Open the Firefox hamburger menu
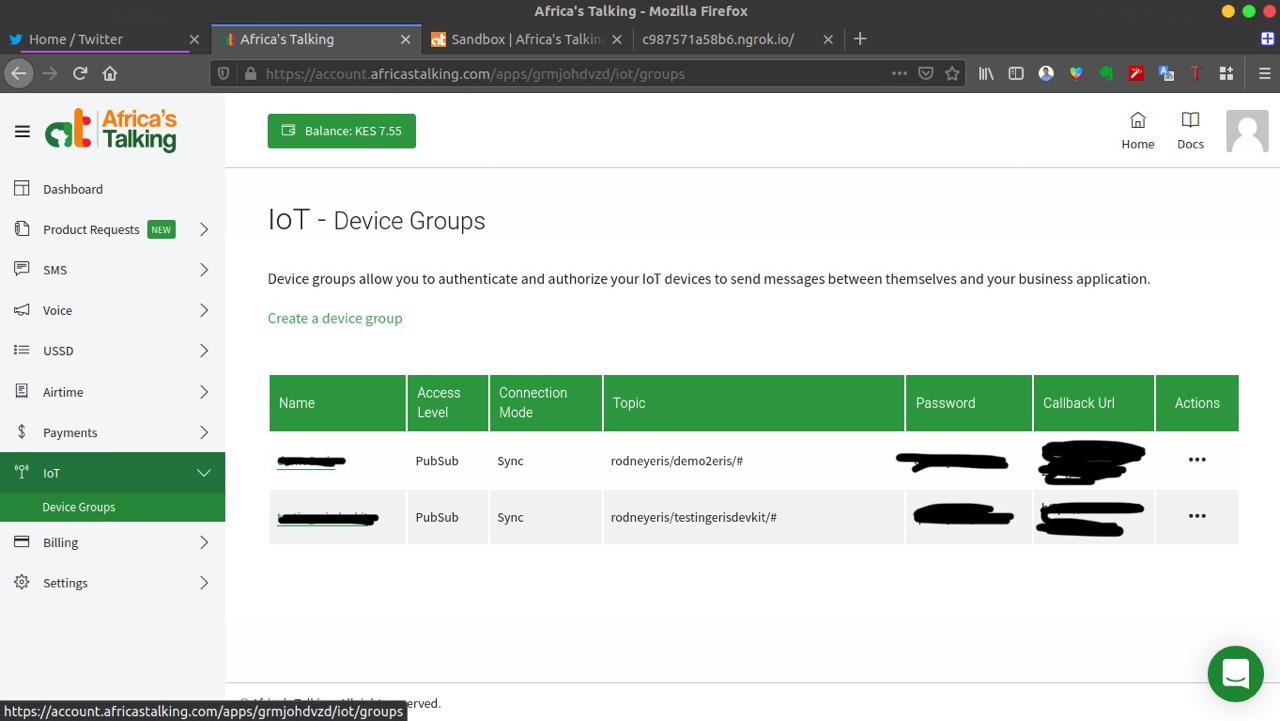 1264,73
